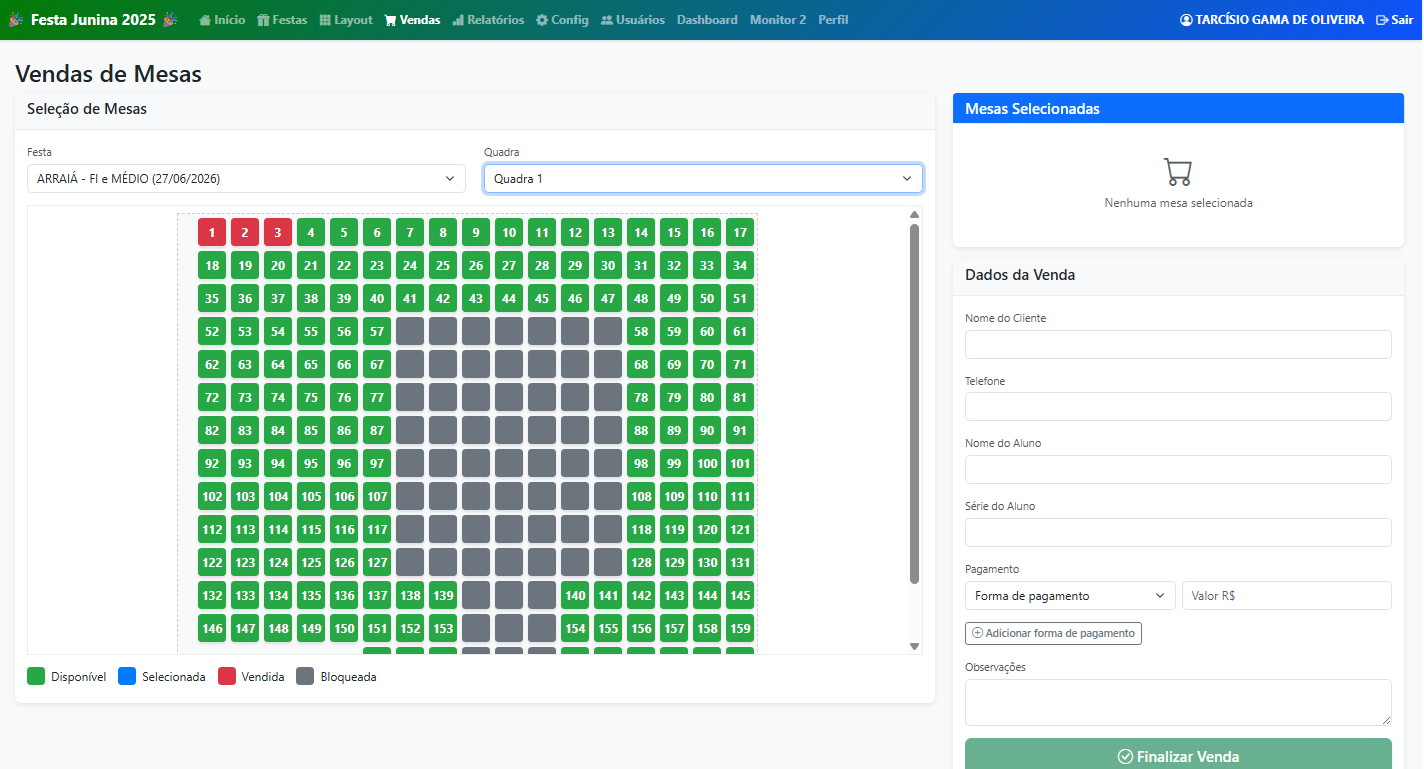
Task: Click the grid icon beside Layout
Action: (325, 20)
